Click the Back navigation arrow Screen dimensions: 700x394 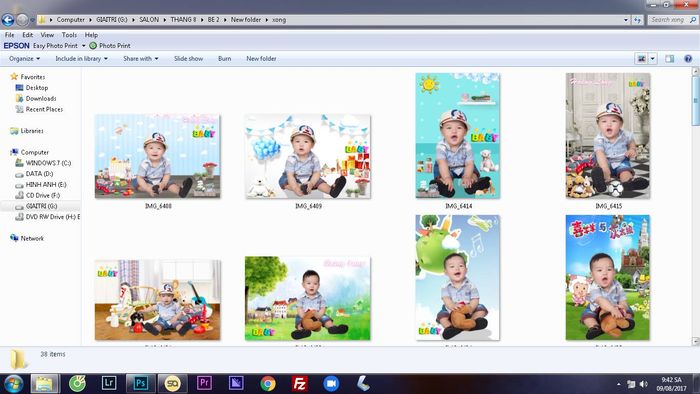tap(8, 20)
